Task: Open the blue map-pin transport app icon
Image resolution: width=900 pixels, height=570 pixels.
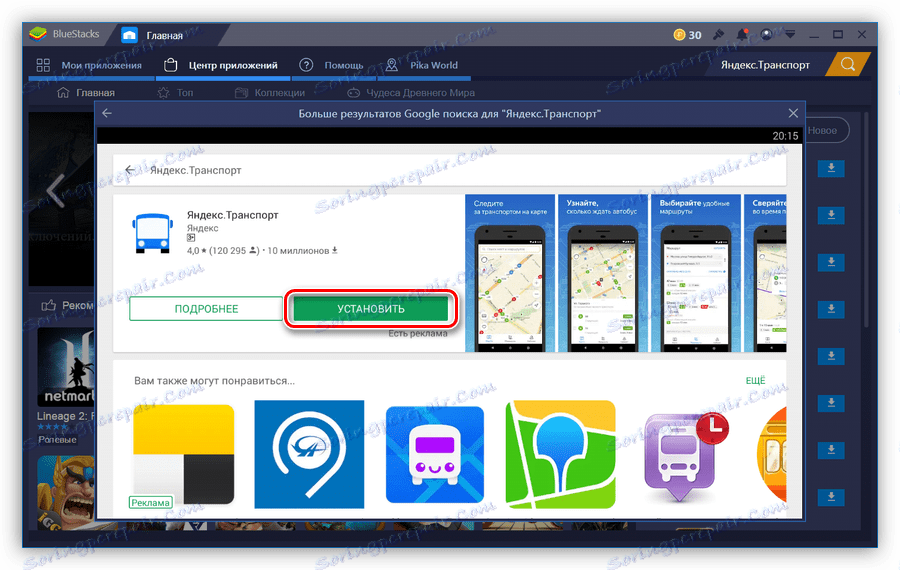Action: click(x=309, y=454)
